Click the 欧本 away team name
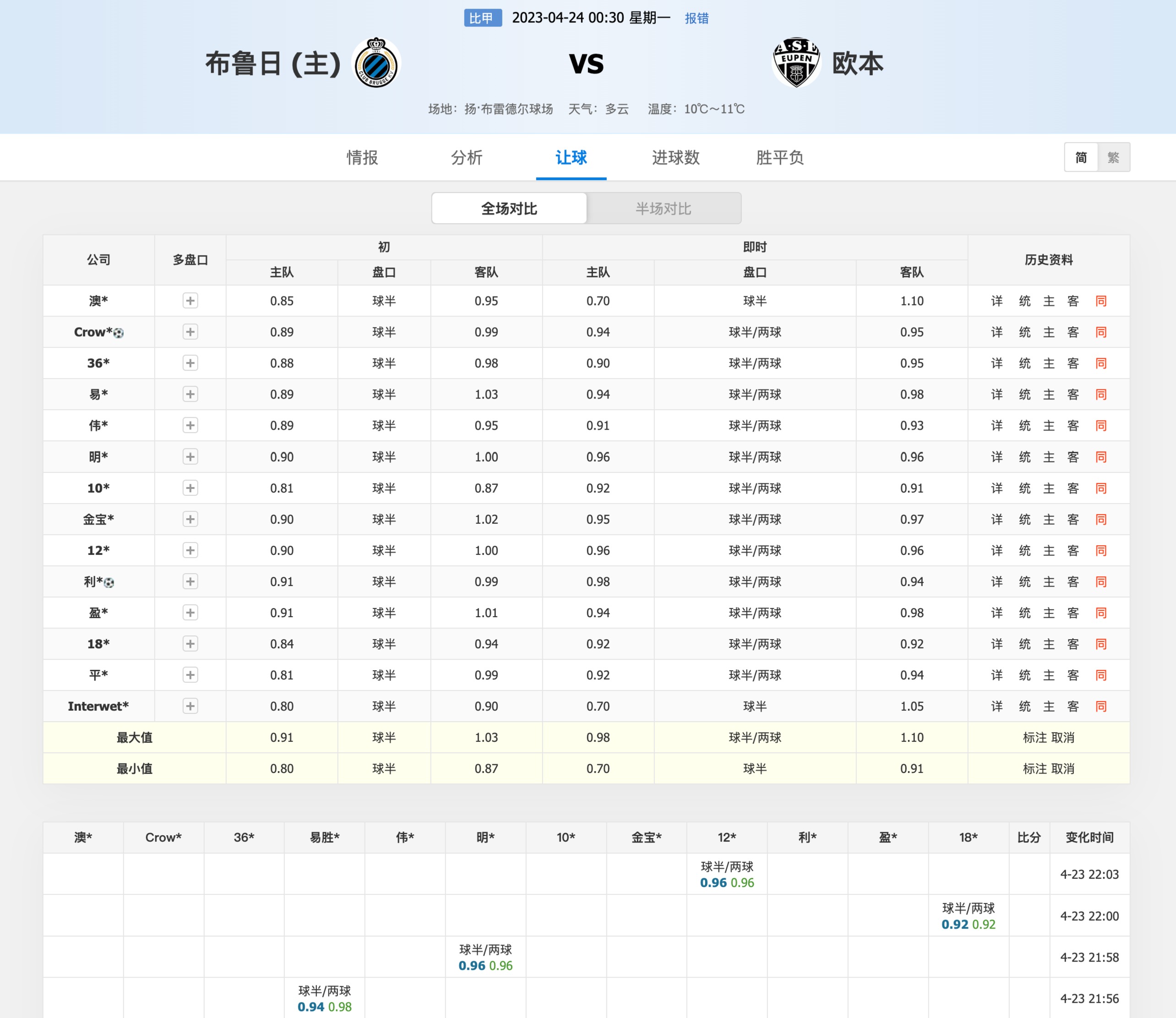 [857, 63]
